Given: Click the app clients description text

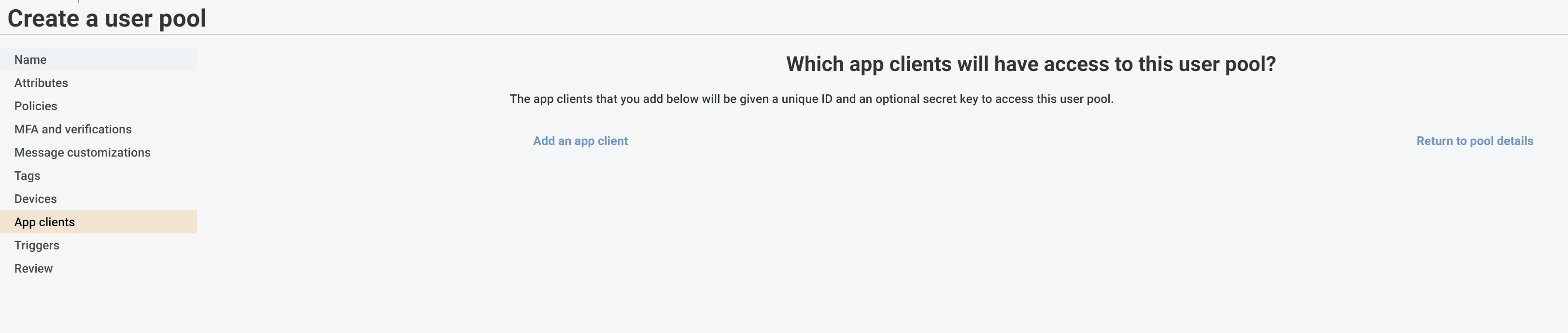Looking at the screenshot, I should click(x=811, y=99).
